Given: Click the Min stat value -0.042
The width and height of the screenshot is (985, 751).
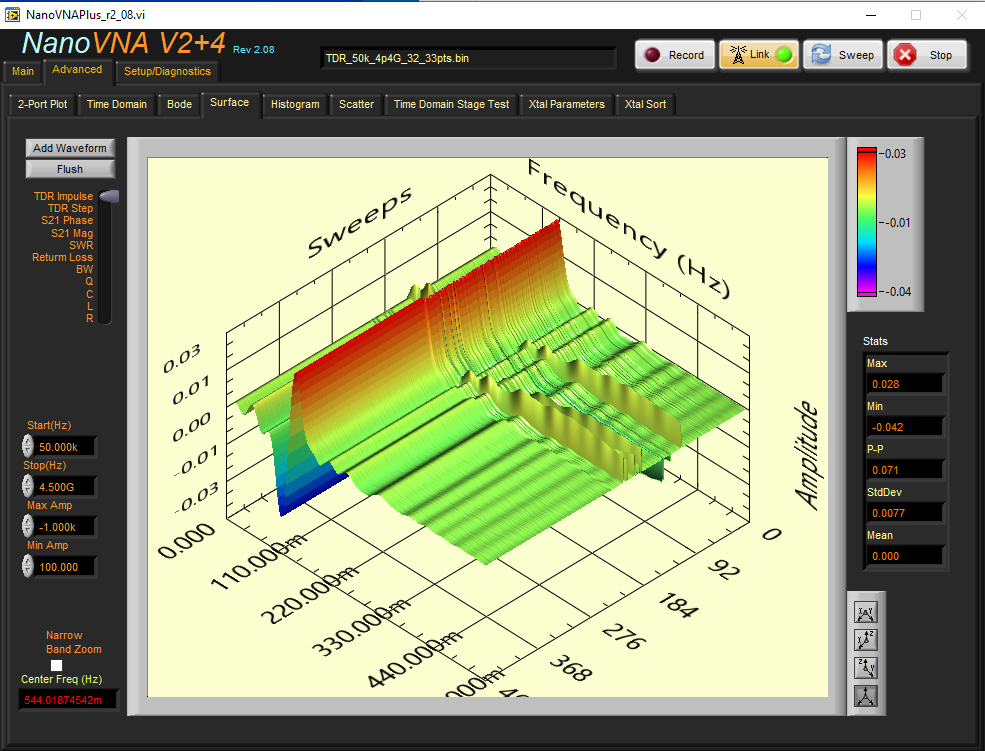Looking at the screenshot, I should [x=905, y=427].
